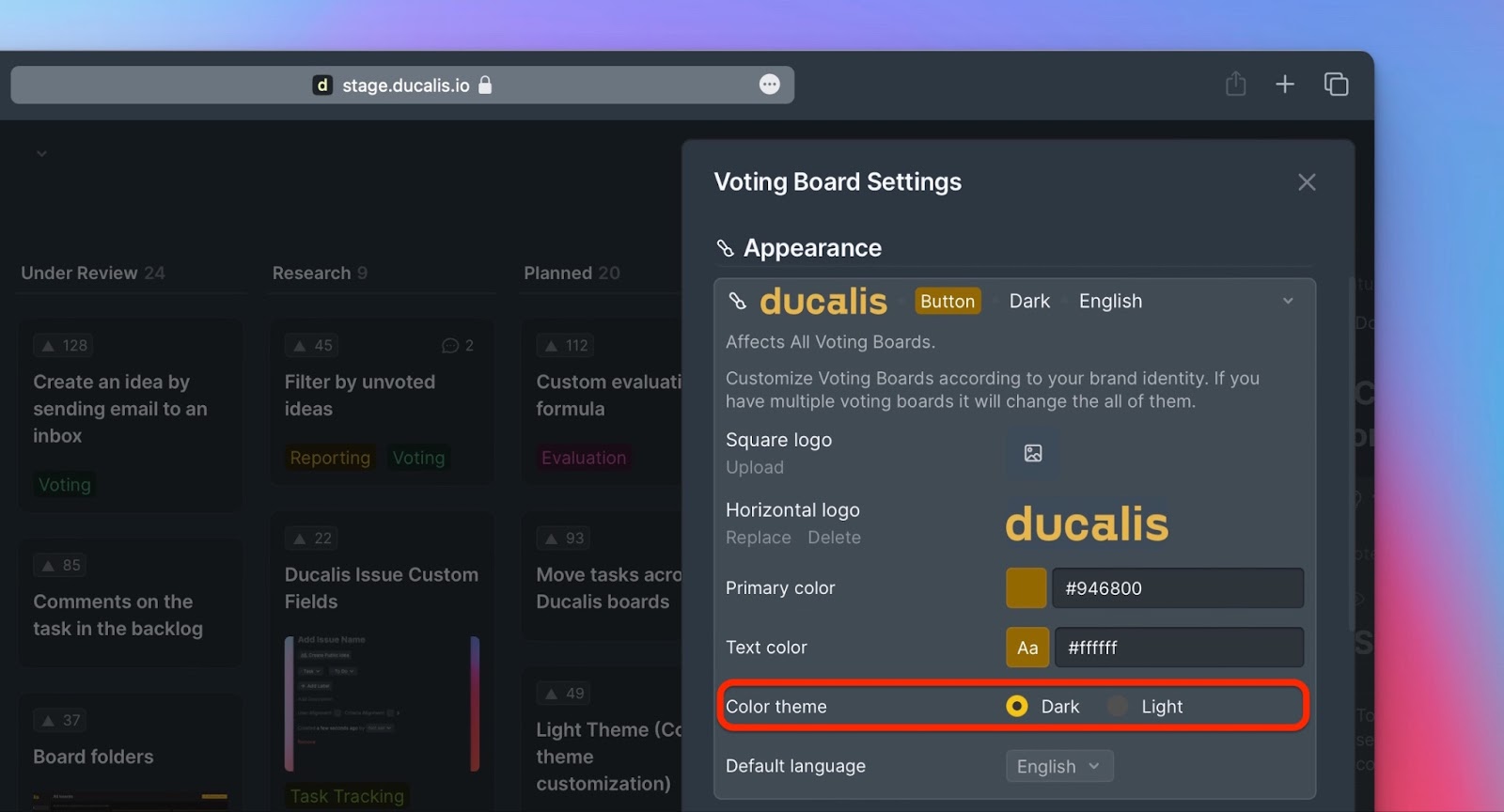Screen dimensions: 1504x812
Task: Click the comment bubble icon with 2 comments
Action: (x=449, y=346)
